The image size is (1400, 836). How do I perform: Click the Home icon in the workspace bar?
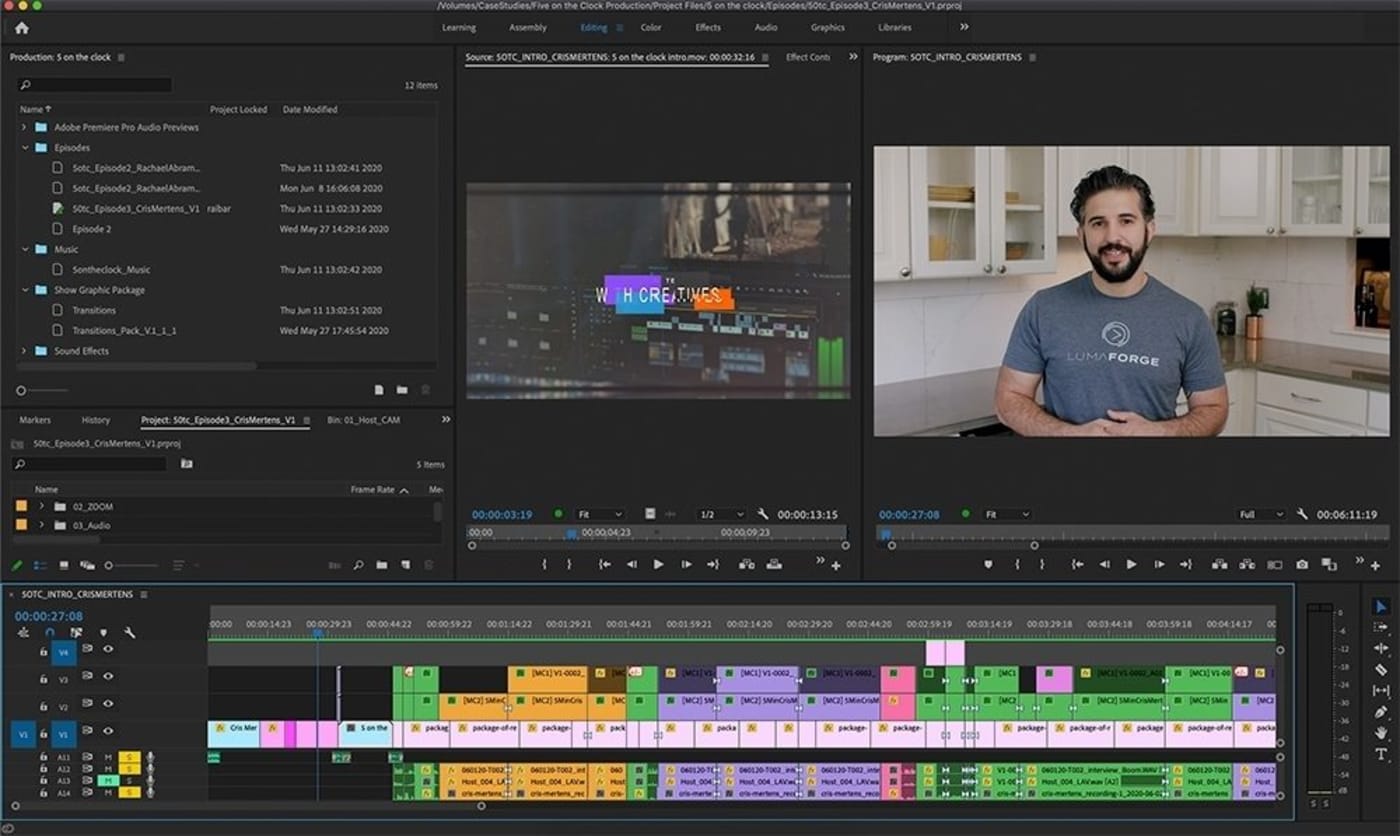pyautogui.click(x=22, y=28)
